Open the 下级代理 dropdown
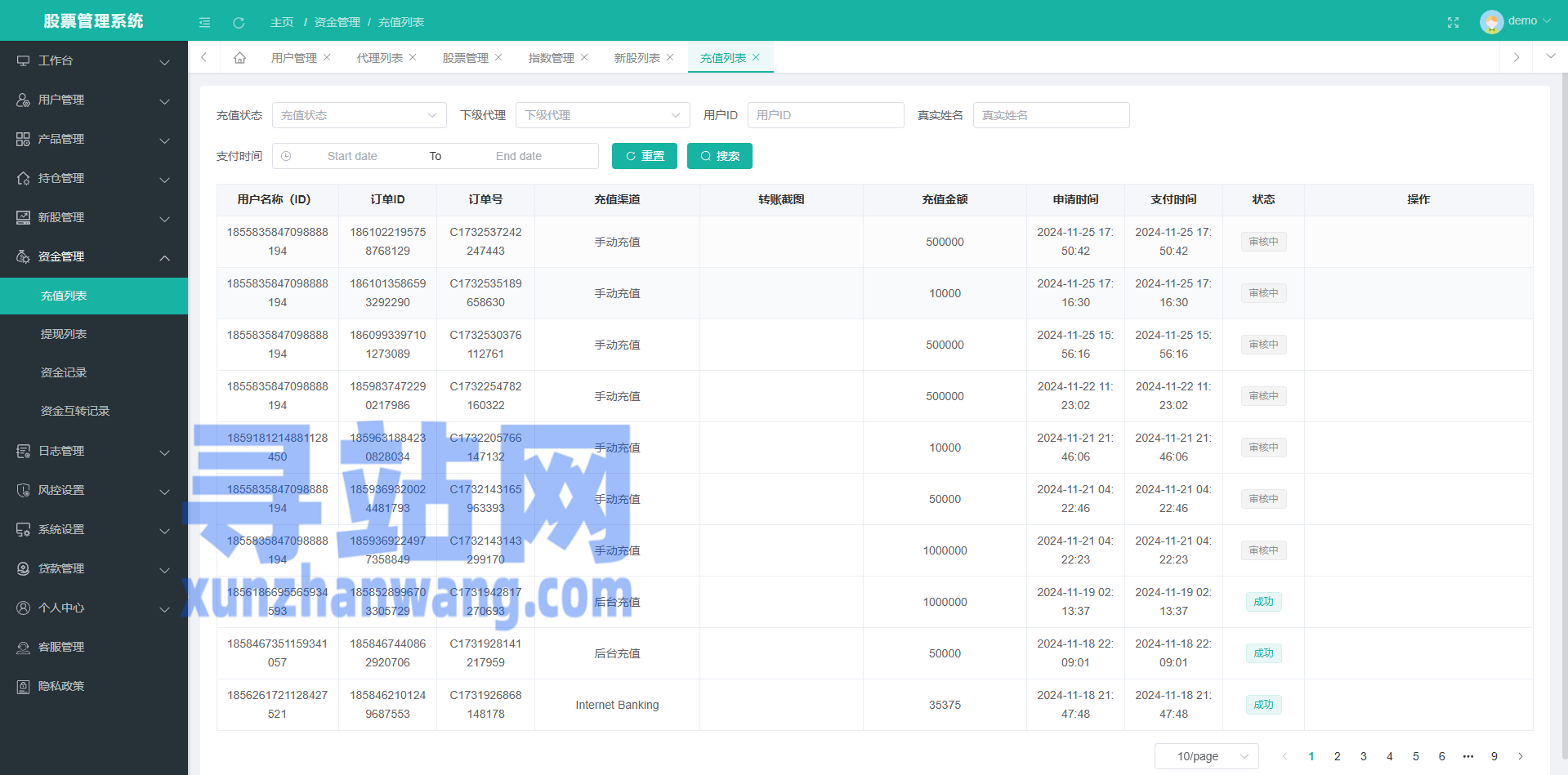 point(602,115)
